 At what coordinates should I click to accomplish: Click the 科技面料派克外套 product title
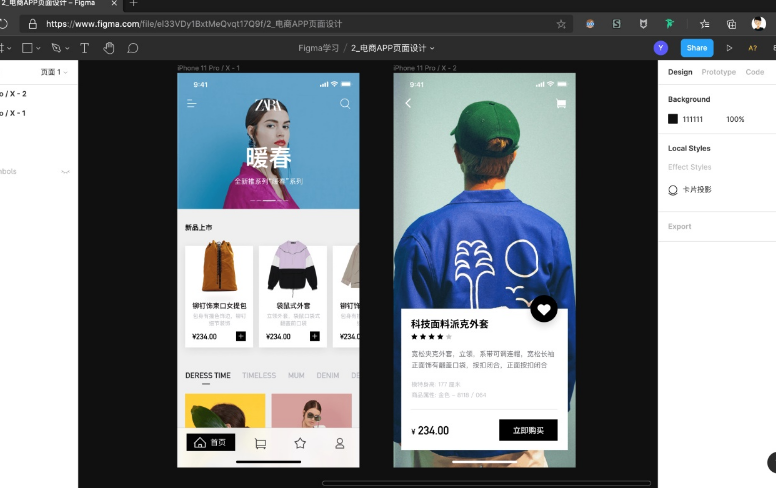click(x=449, y=324)
